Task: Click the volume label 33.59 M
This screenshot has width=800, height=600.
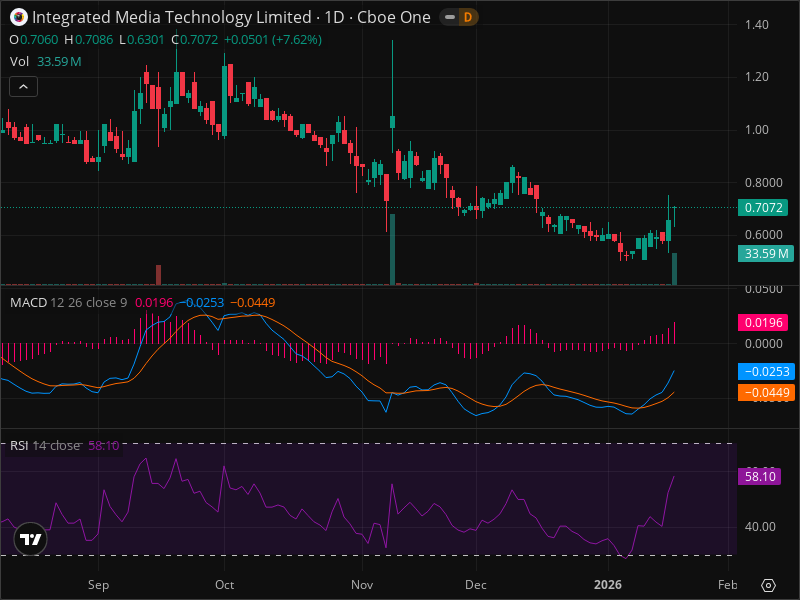Action: click(766, 254)
